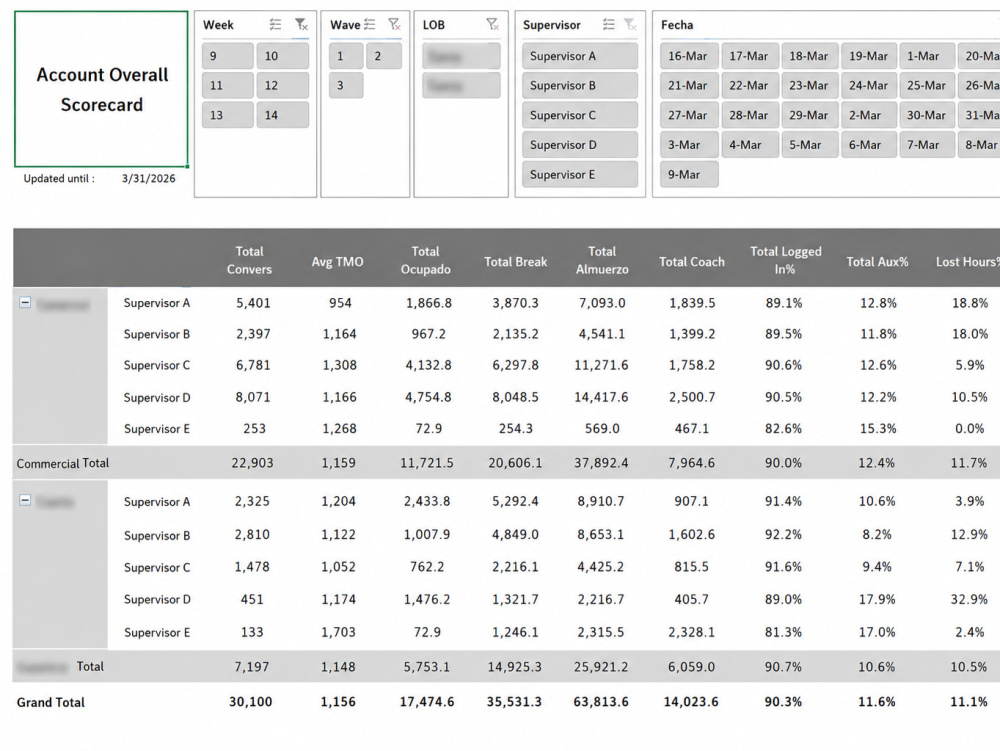The height and width of the screenshot is (751, 1000).
Task: Select 7-Mar in the Fecha slicer
Action: tap(927, 145)
